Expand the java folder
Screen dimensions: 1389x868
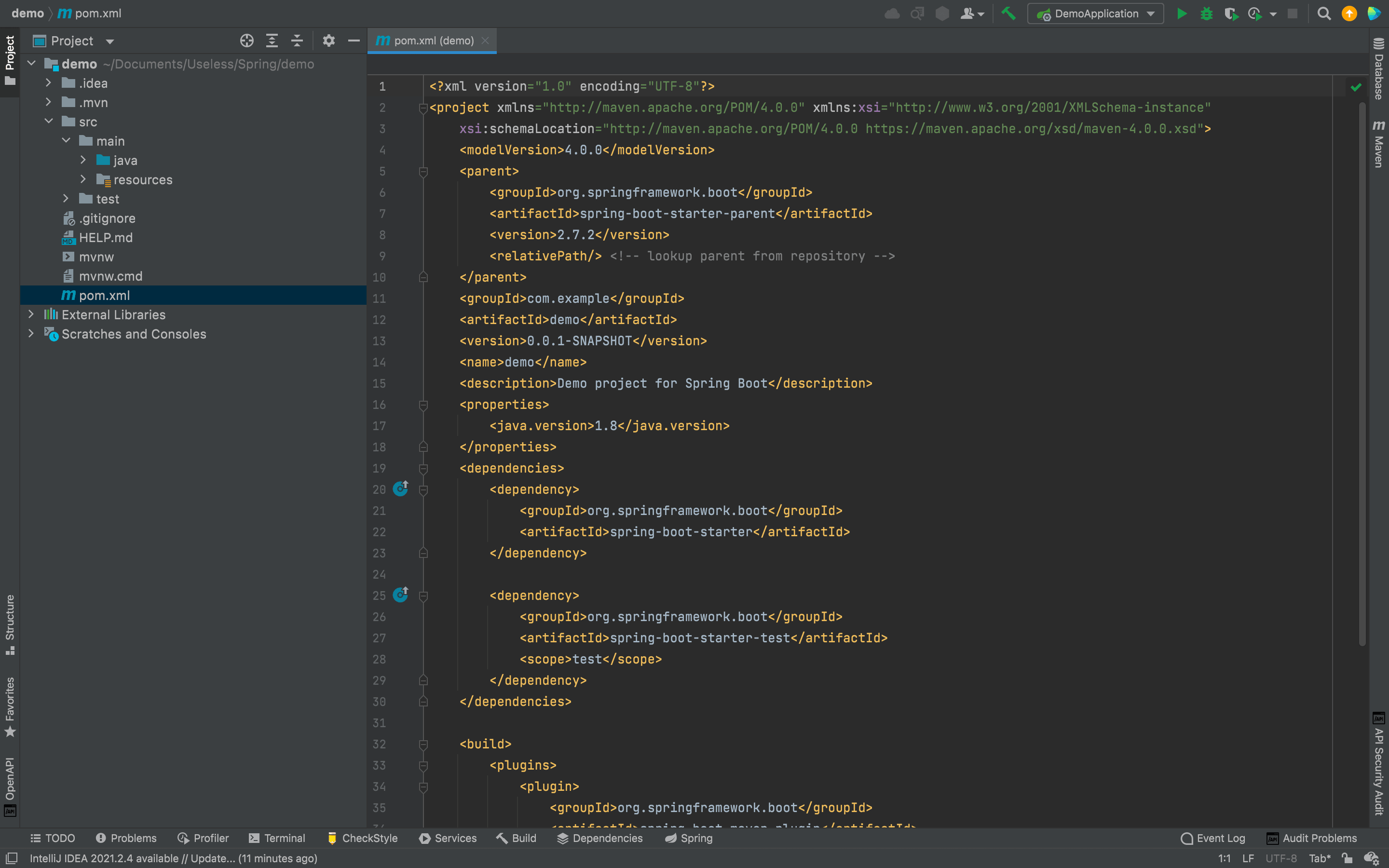[x=83, y=160]
